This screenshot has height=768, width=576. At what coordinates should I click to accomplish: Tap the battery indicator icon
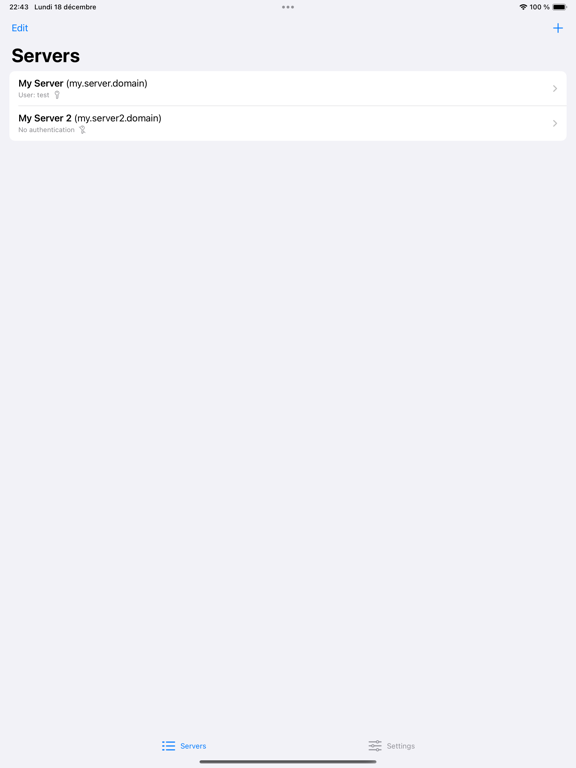(559, 7)
